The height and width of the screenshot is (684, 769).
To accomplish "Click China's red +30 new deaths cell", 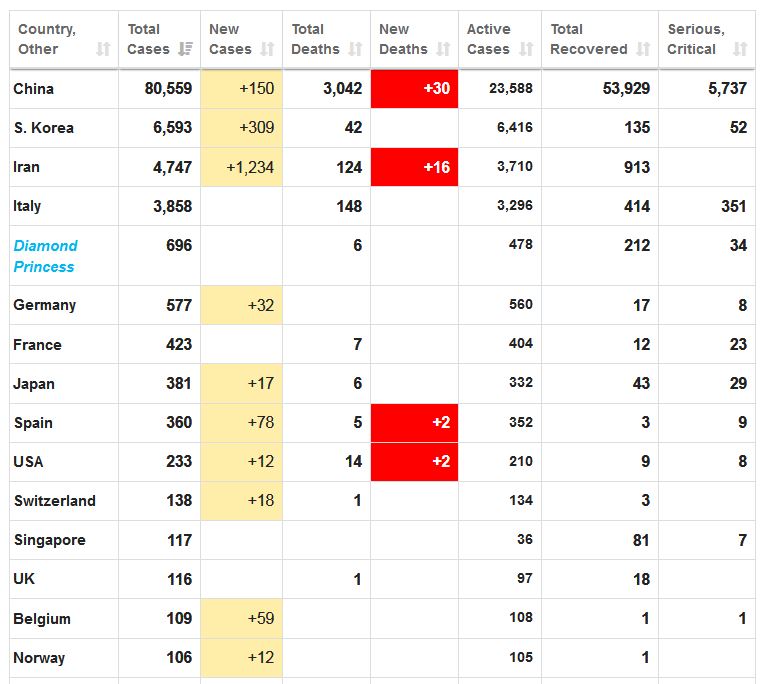I will 415,89.
